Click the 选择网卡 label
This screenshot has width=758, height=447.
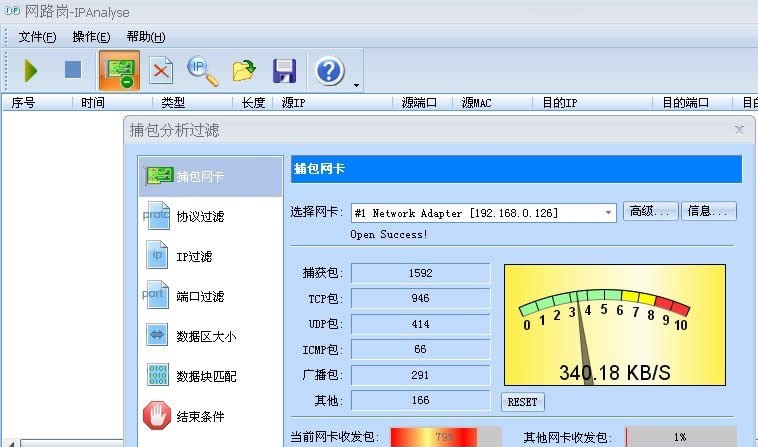316,212
